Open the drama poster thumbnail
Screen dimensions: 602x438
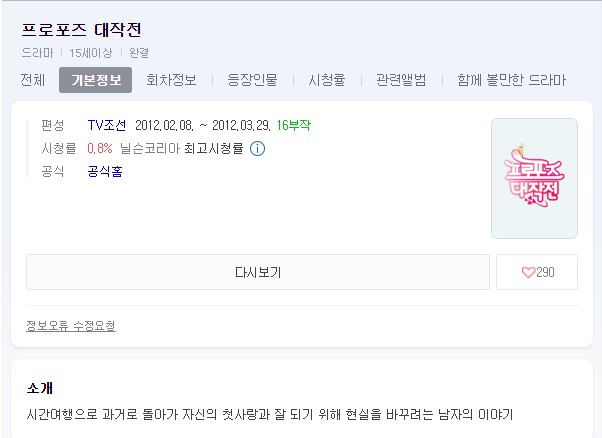[x=534, y=178]
